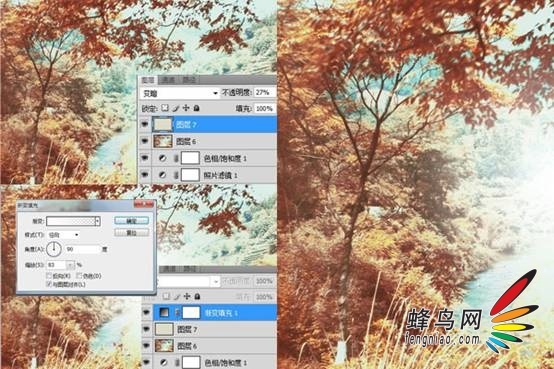This screenshot has height=369, width=554.
Task: Switch to 路径 tab in lower panel
Action: click(x=189, y=269)
